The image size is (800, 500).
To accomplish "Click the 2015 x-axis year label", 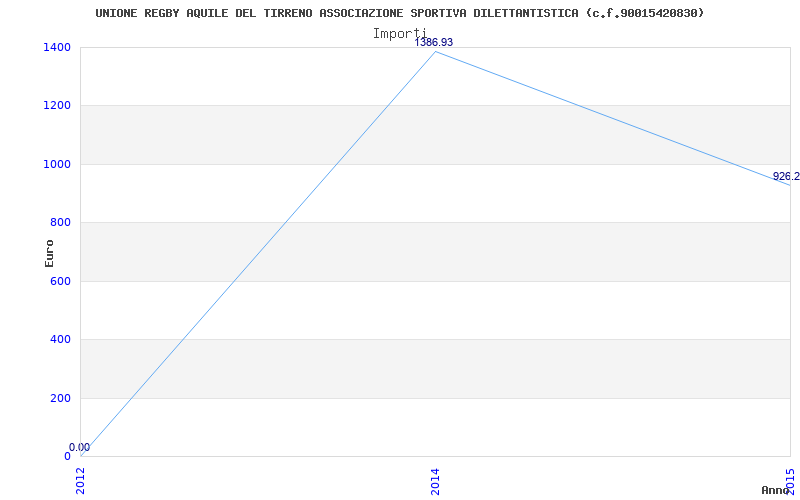I will 790,481.
